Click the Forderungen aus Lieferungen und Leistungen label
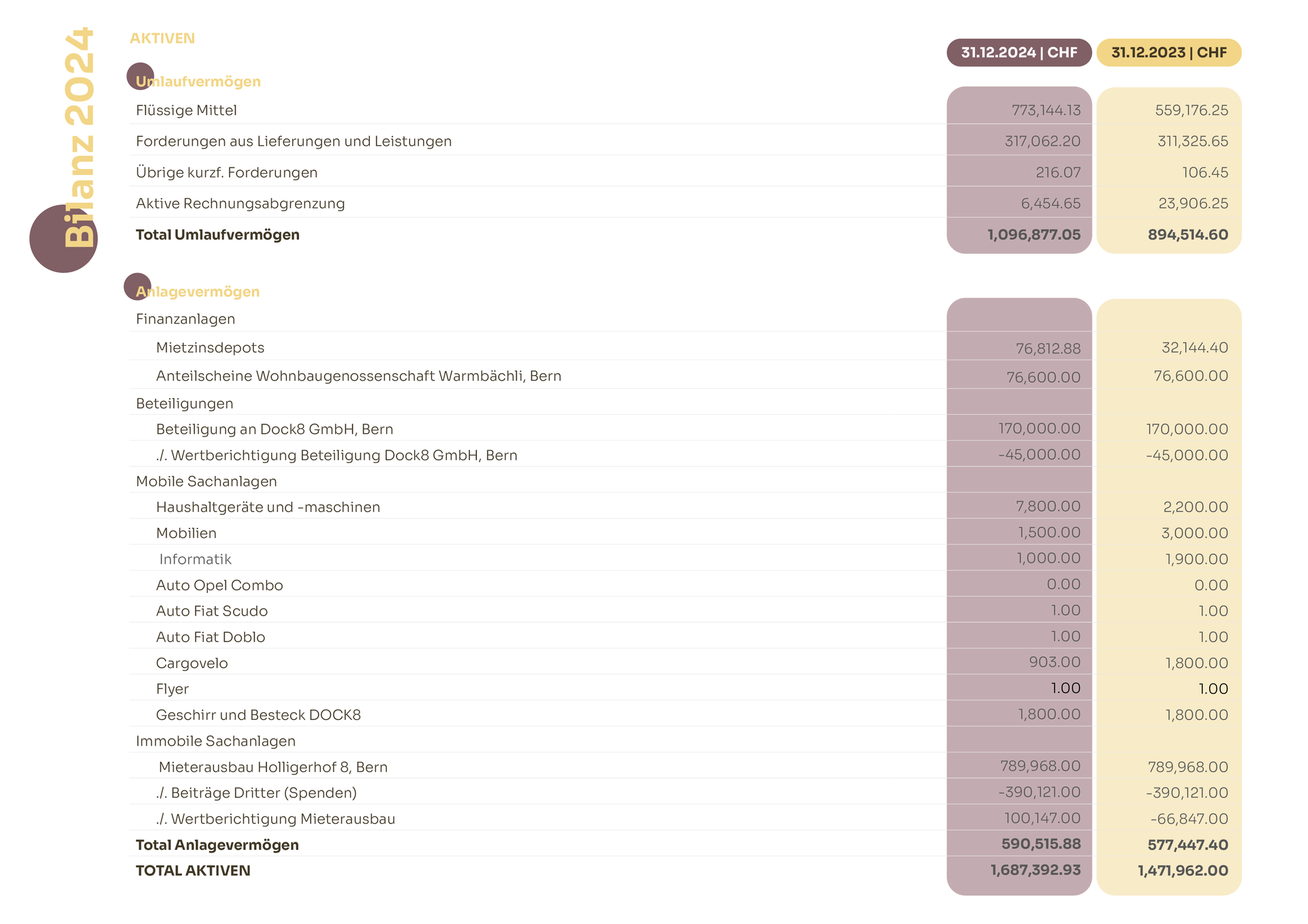The height and width of the screenshot is (924, 1308). click(x=294, y=142)
